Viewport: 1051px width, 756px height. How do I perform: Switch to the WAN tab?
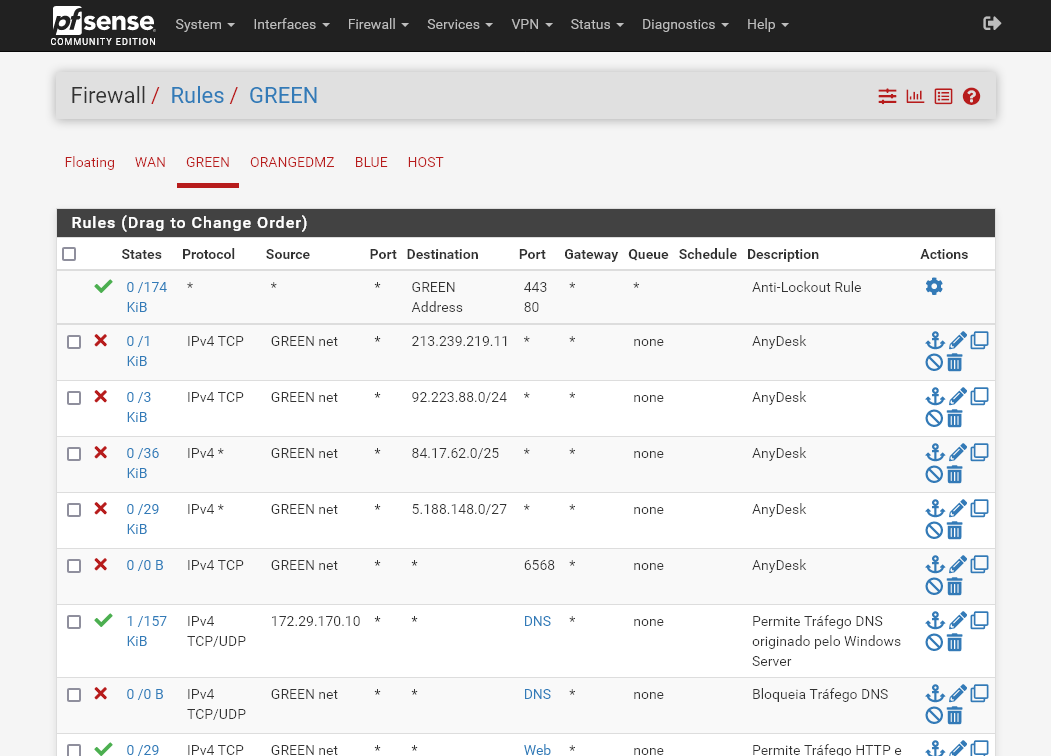150,162
